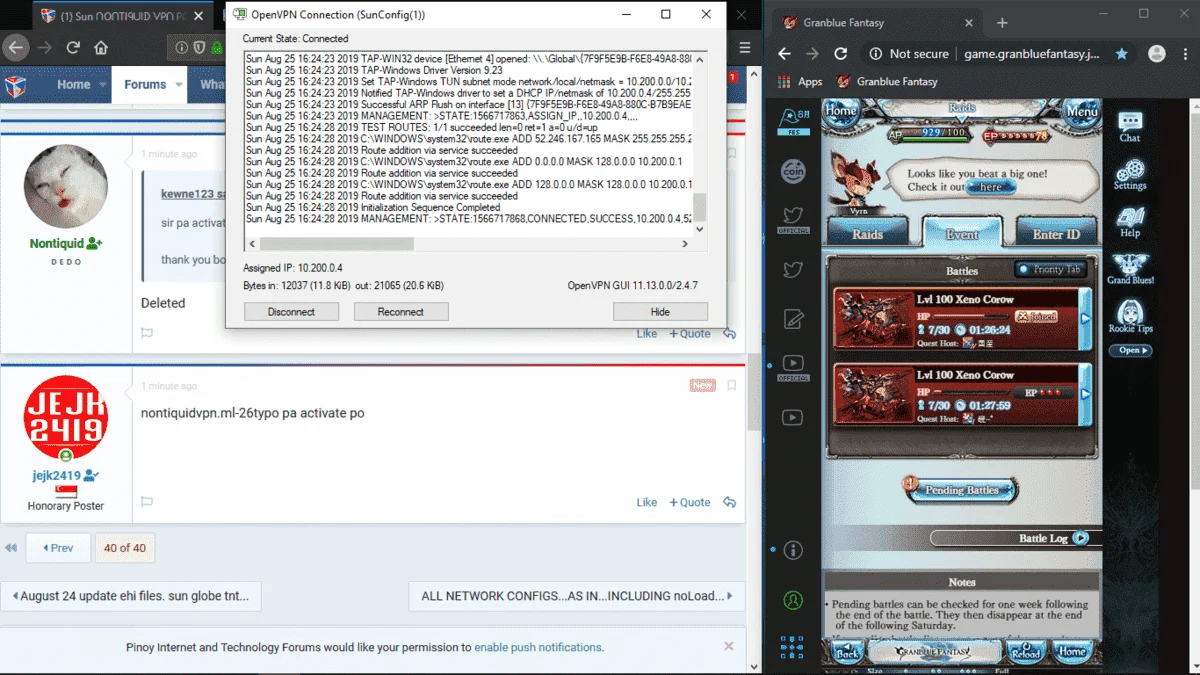Screen dimensions: 1200x675
Task: Open Chat icon in Granblue sidebar
Action: point(1130,126)
